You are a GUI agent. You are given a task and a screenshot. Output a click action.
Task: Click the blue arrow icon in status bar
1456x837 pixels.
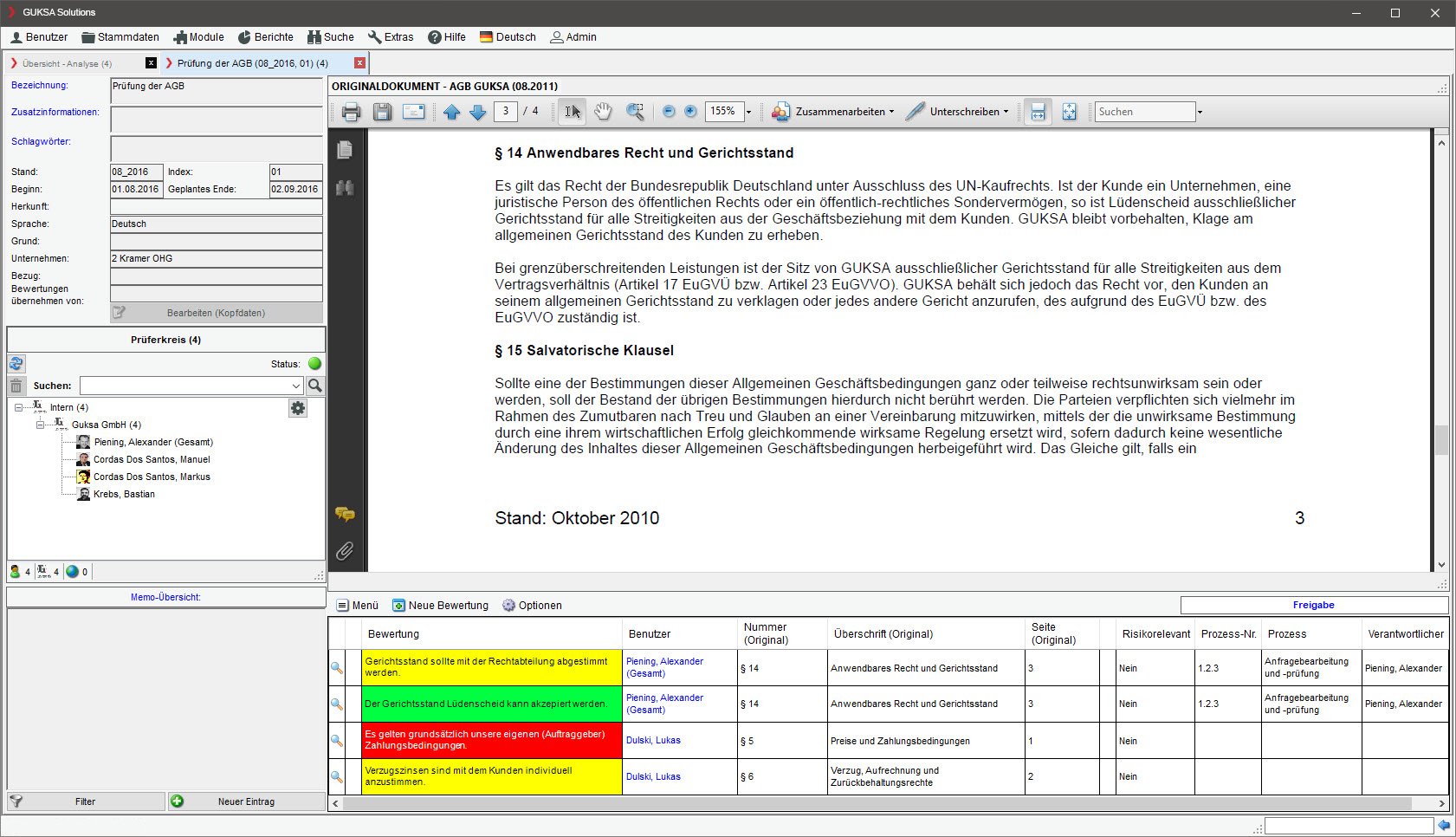point(1444,826)
